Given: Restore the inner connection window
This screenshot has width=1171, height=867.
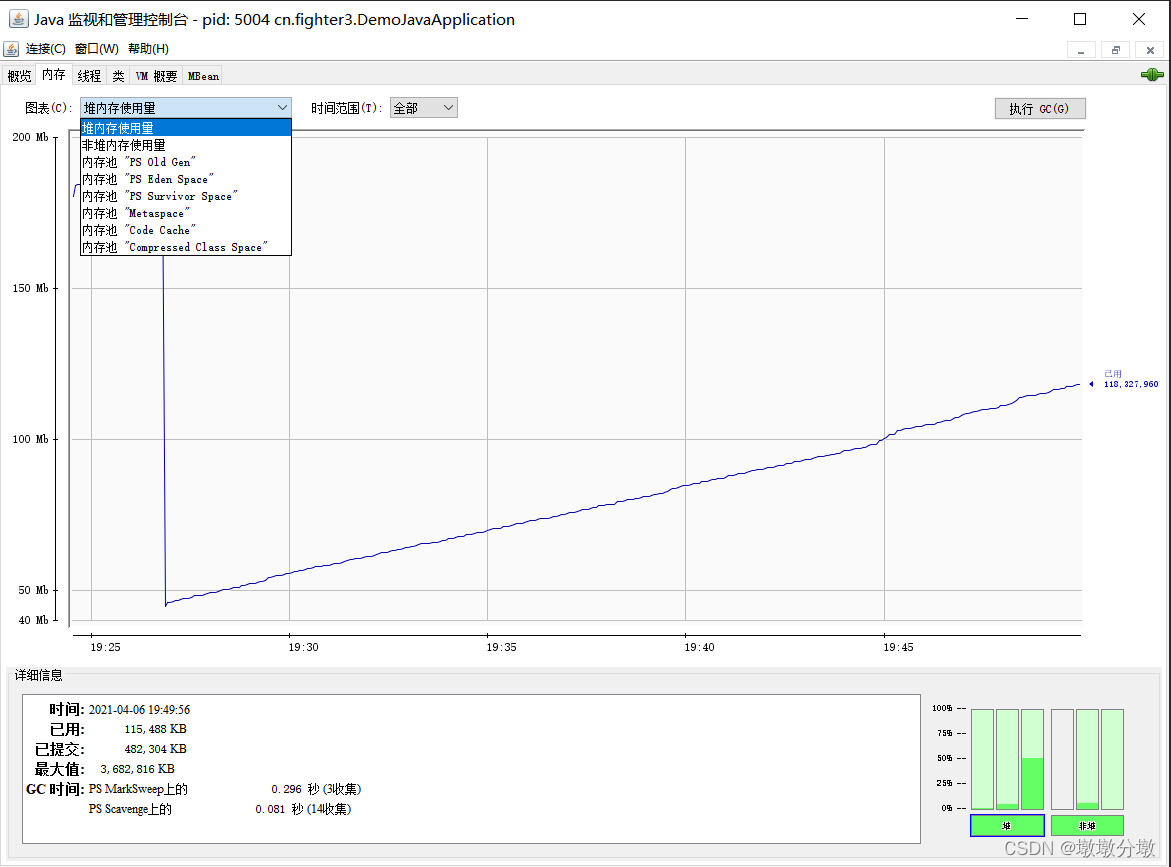Looking at the screenshot, I should point(1116,50).
